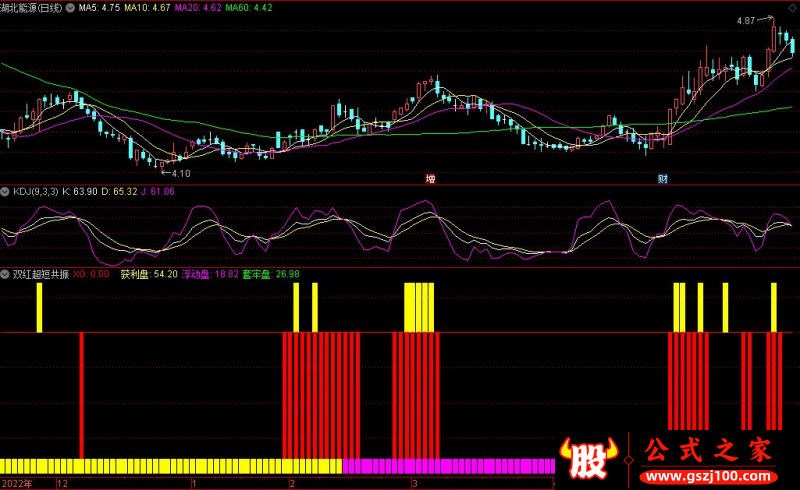Click the 4.87 high price label
This screenshot has height=490, width=800.
point(746,21)
